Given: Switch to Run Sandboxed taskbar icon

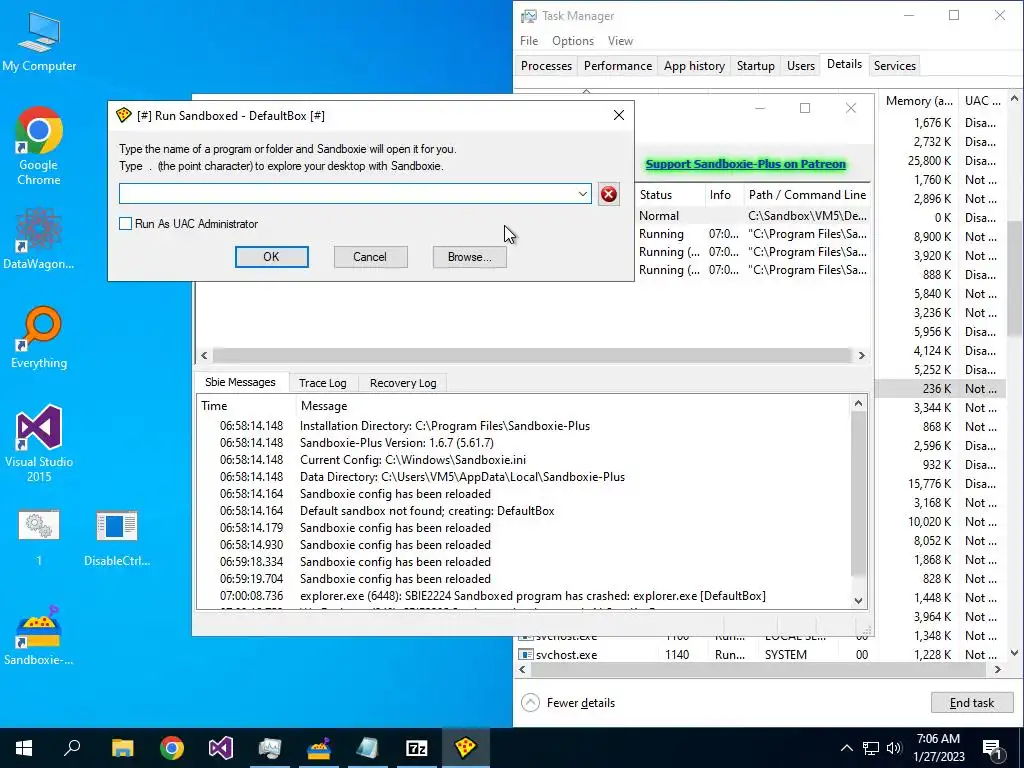Looking at the screenshot, I should [466, 748].
